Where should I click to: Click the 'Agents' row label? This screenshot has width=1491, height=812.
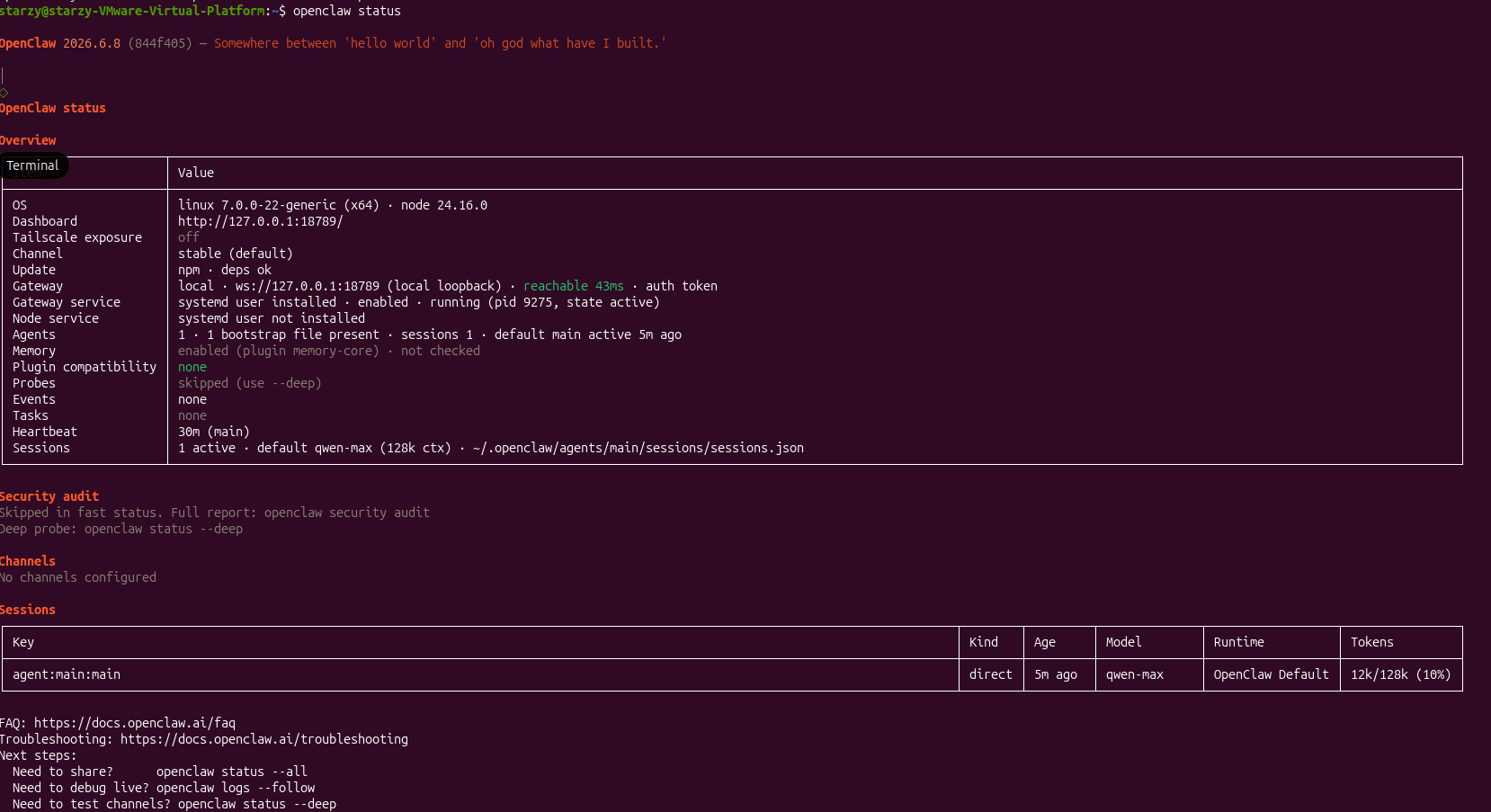pyautogui.click(x=34, y=335)
